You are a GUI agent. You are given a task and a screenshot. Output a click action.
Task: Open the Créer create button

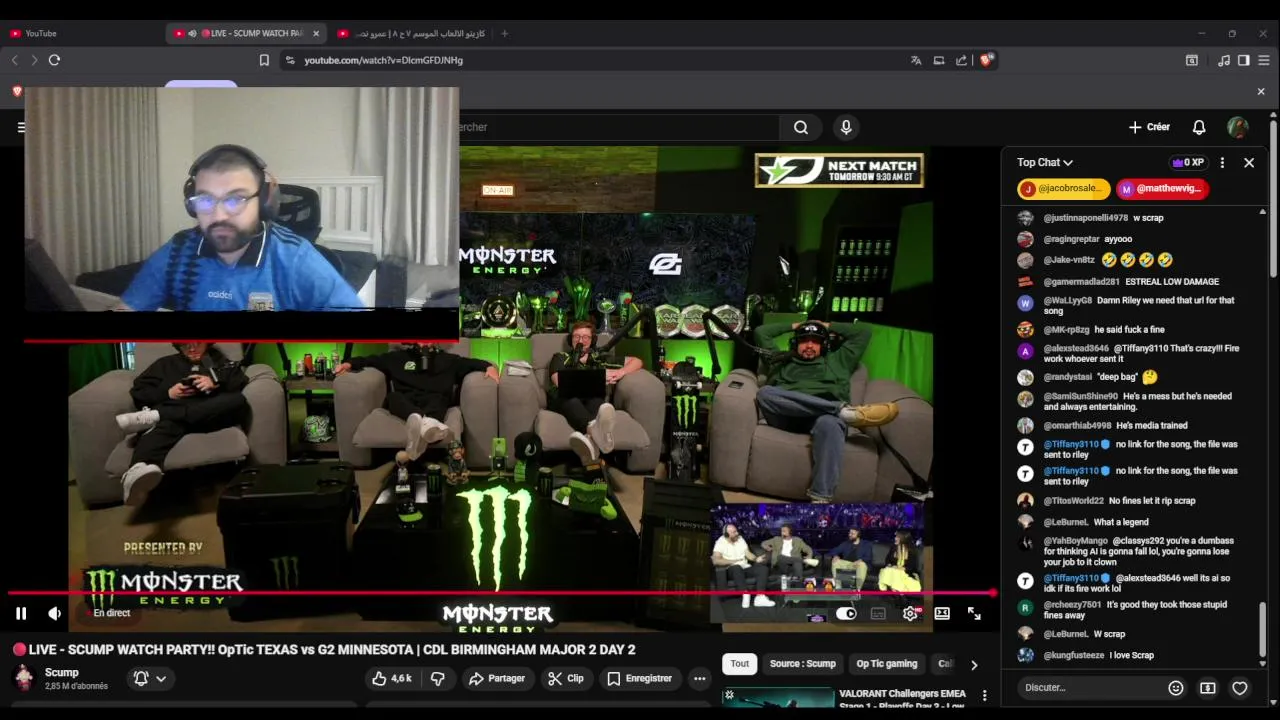(1149, 127)
